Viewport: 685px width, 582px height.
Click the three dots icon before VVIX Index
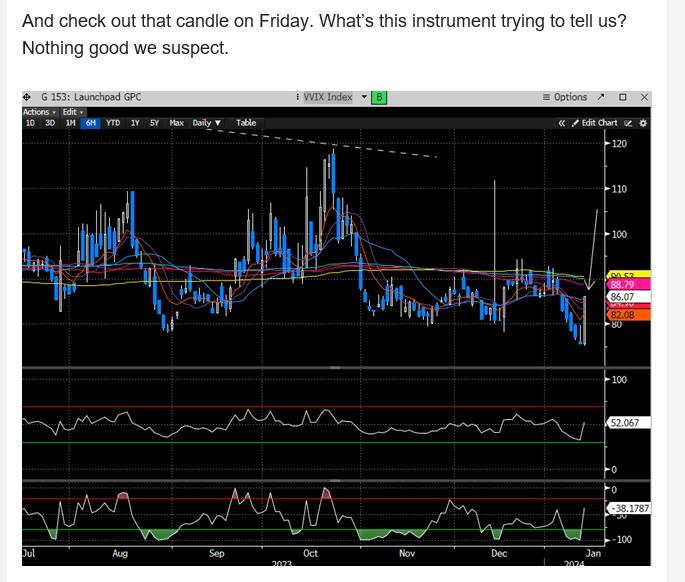pyautogui.click(x=298, y=97)
